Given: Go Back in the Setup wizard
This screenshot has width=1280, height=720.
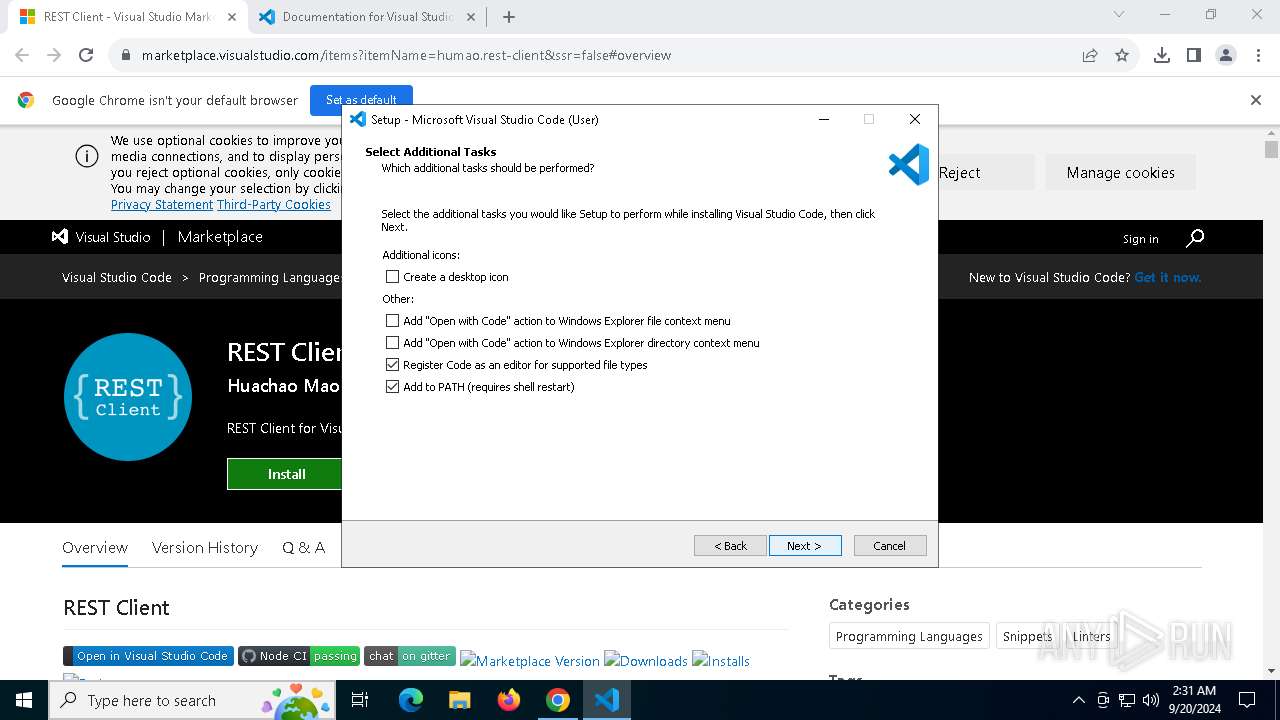Looking at the screenshot, I should [730, 545].
